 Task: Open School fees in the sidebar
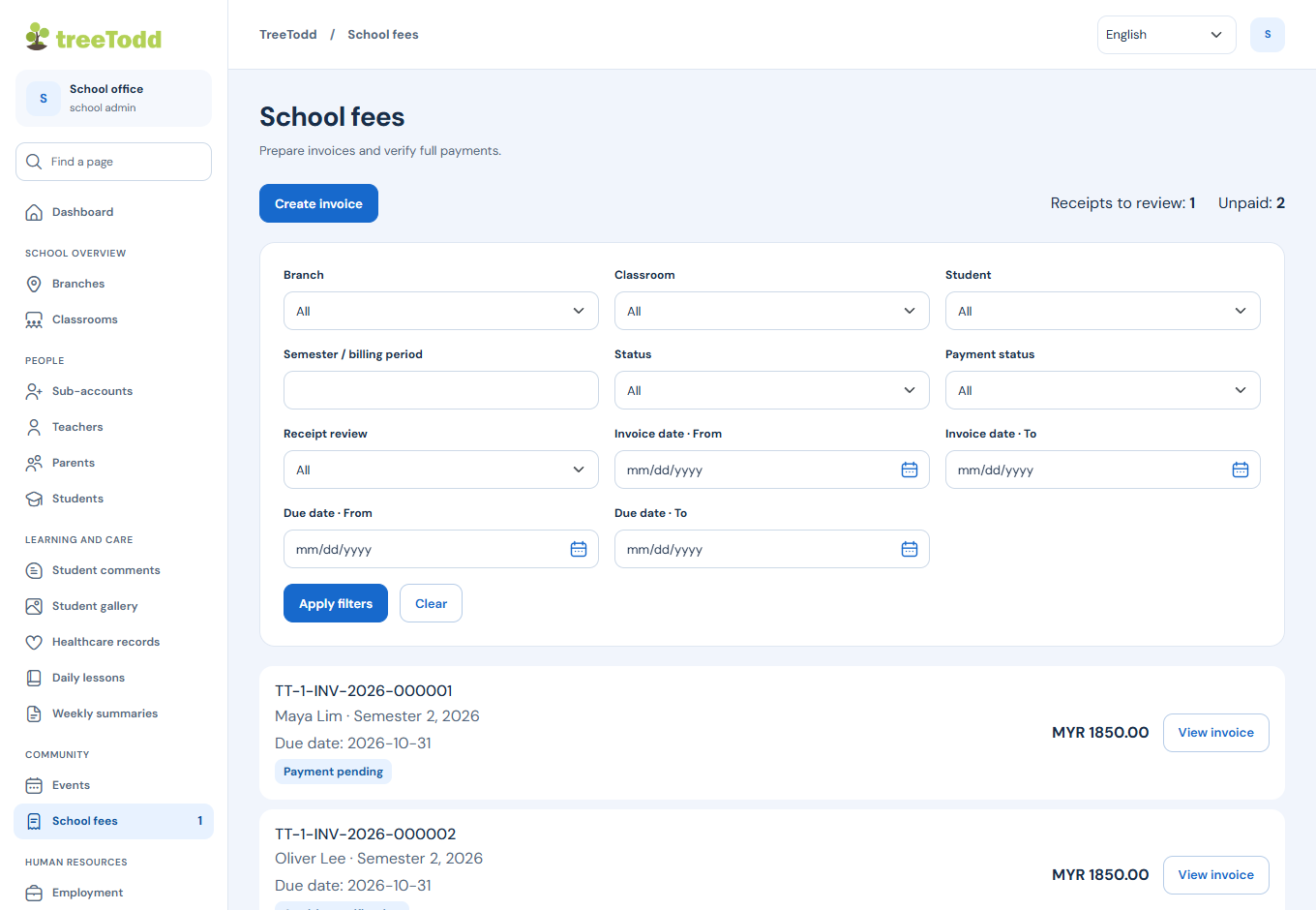pyautogui.click(x=114, y=821)
